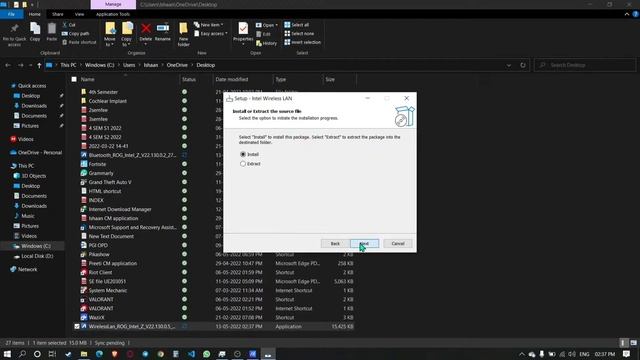Select 3D Objects under This PC
The width and height of the screenshot is (640, 360).
point(33,176)
